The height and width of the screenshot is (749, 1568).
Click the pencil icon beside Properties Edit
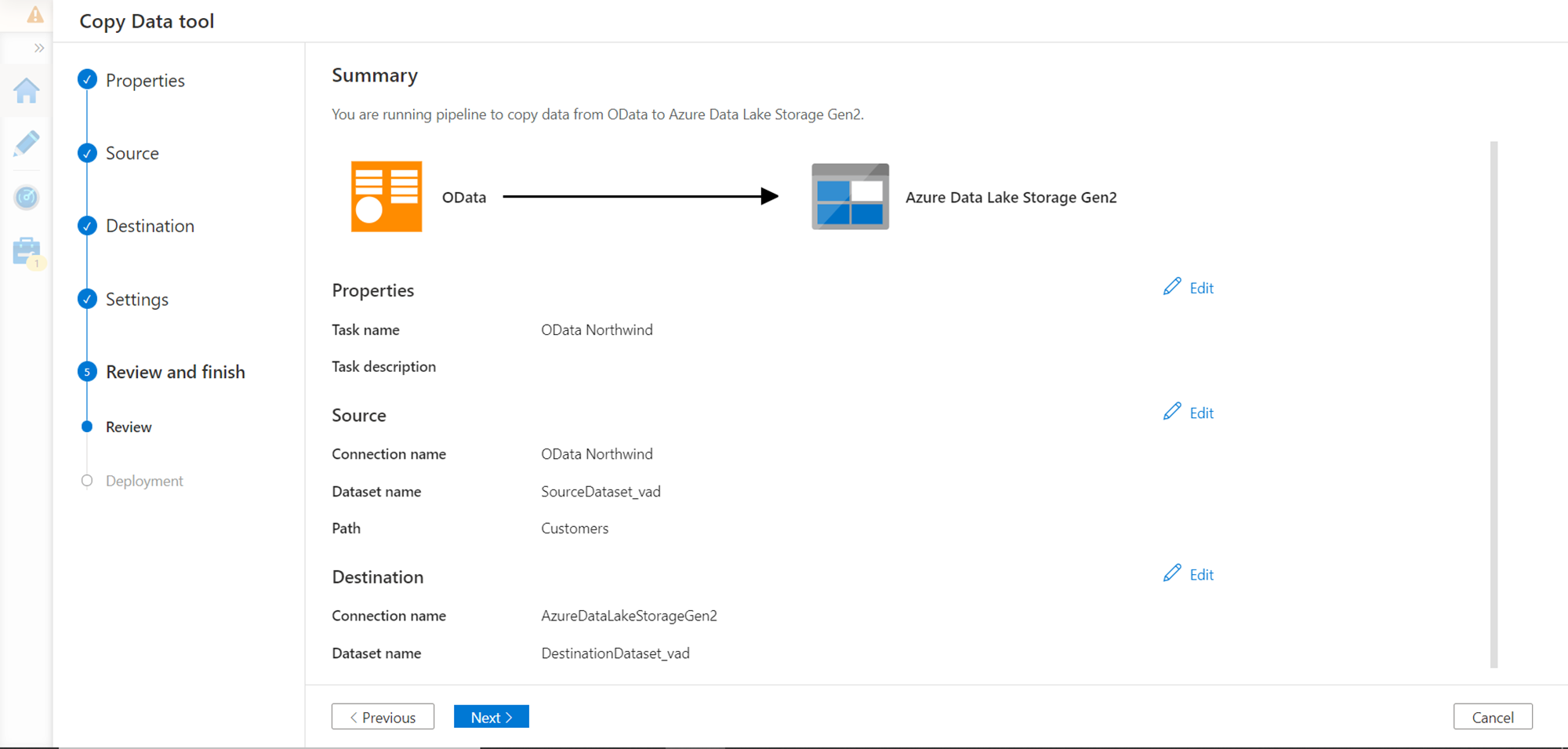pyautogui.click(x=1172, y=287)
